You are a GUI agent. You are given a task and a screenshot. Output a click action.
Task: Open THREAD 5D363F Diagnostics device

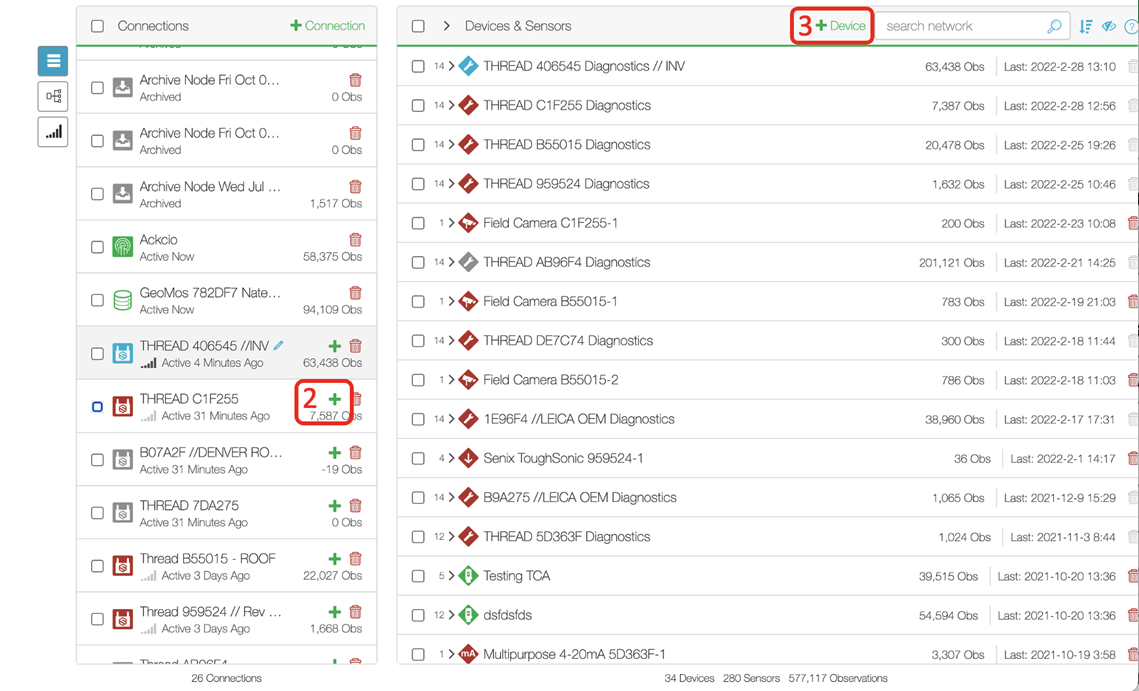pos(567,537)
